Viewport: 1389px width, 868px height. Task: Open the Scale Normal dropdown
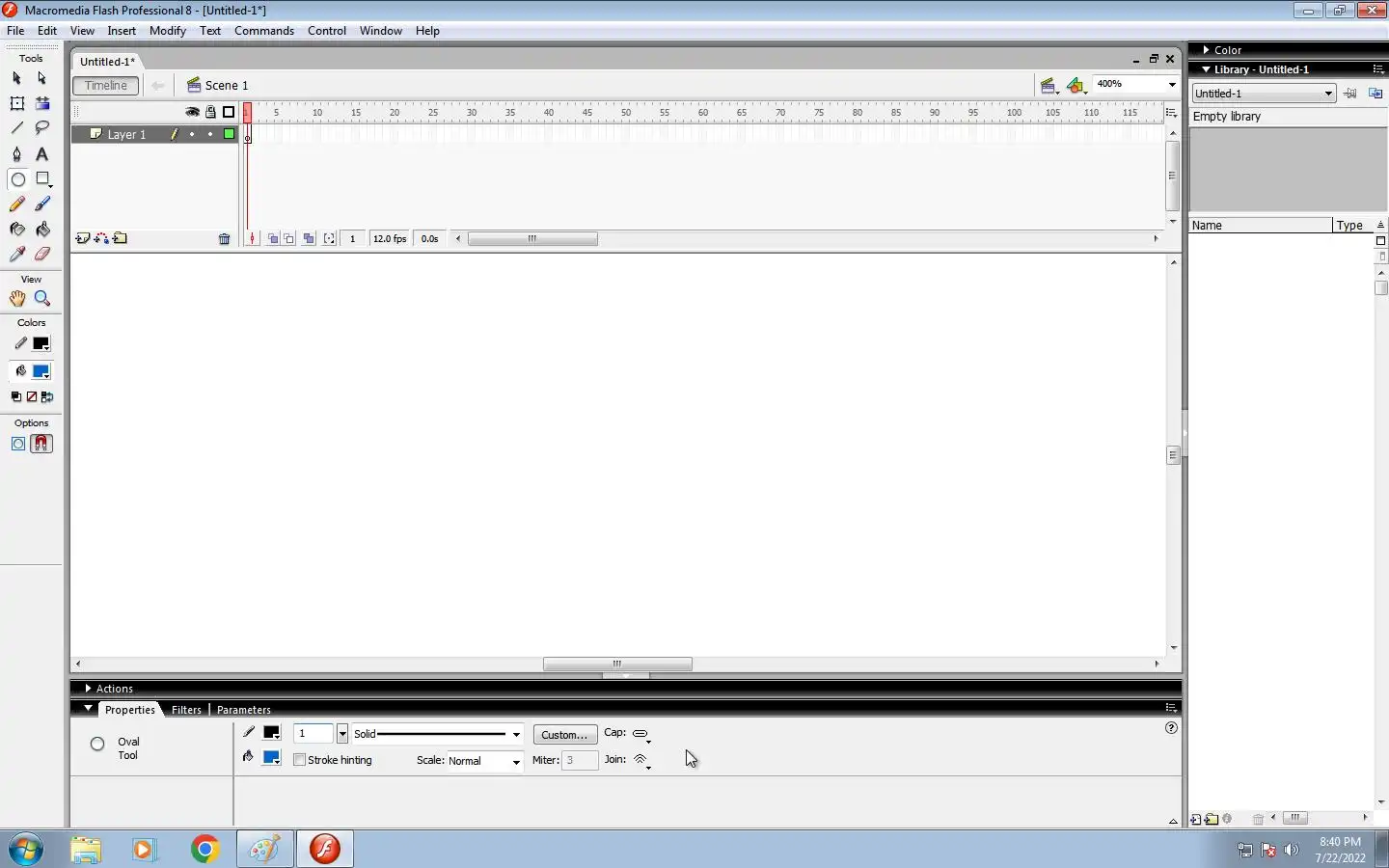[484, 761]
